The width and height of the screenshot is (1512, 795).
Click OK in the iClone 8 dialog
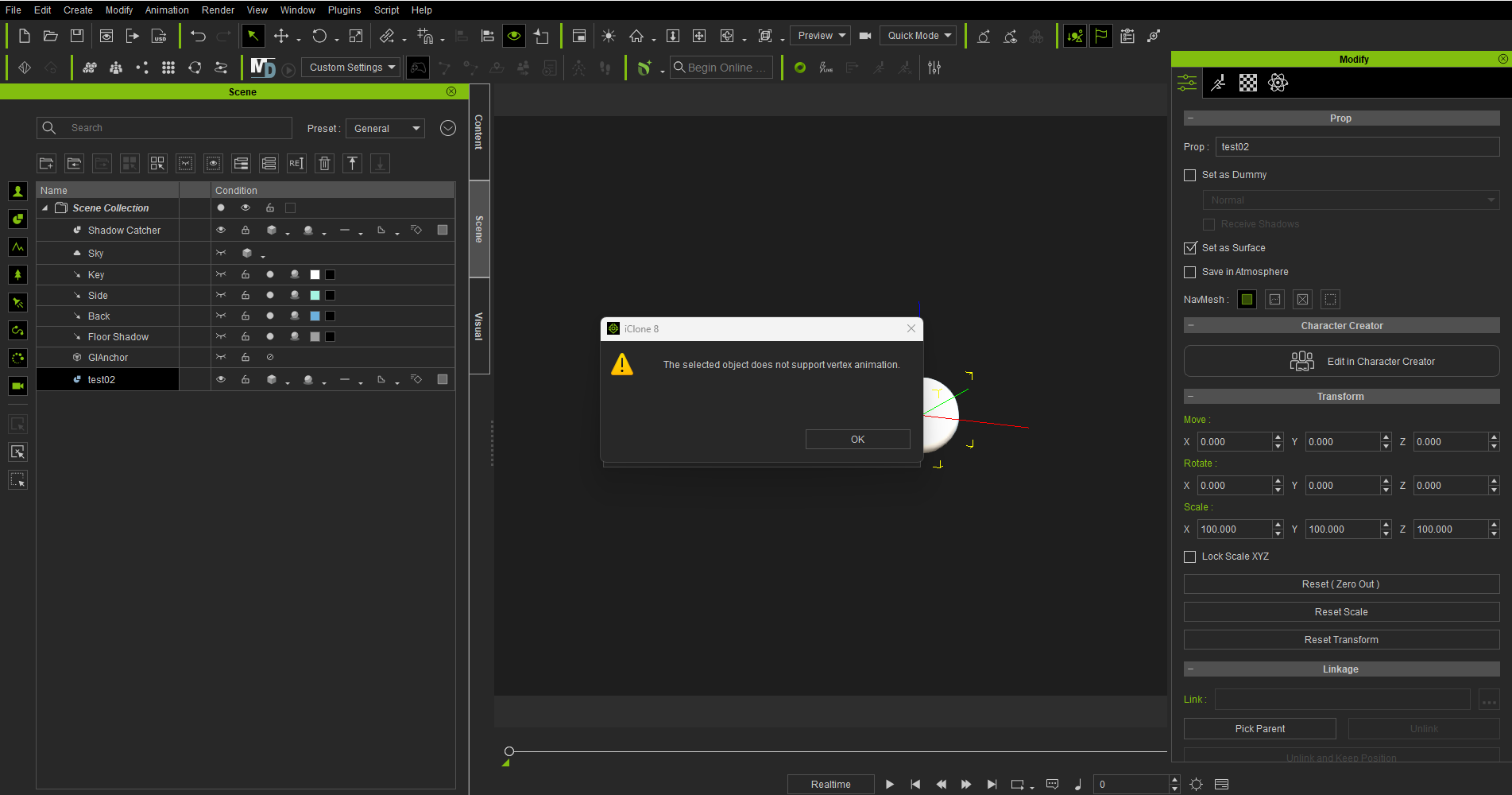click(857, 440)
